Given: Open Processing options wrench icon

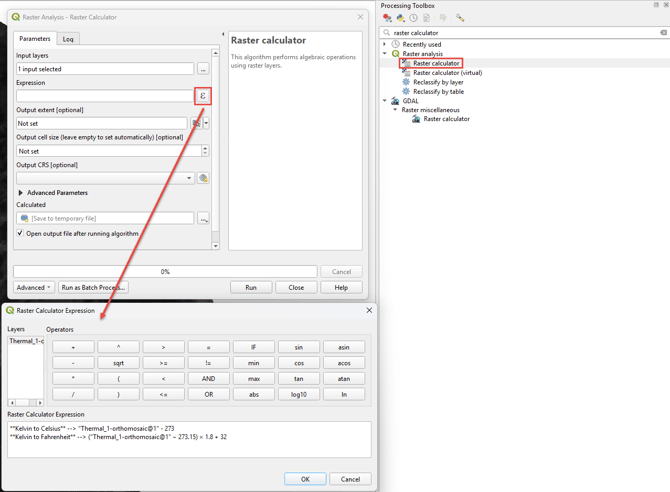Looking at the screenshot, I should (460, 18).
